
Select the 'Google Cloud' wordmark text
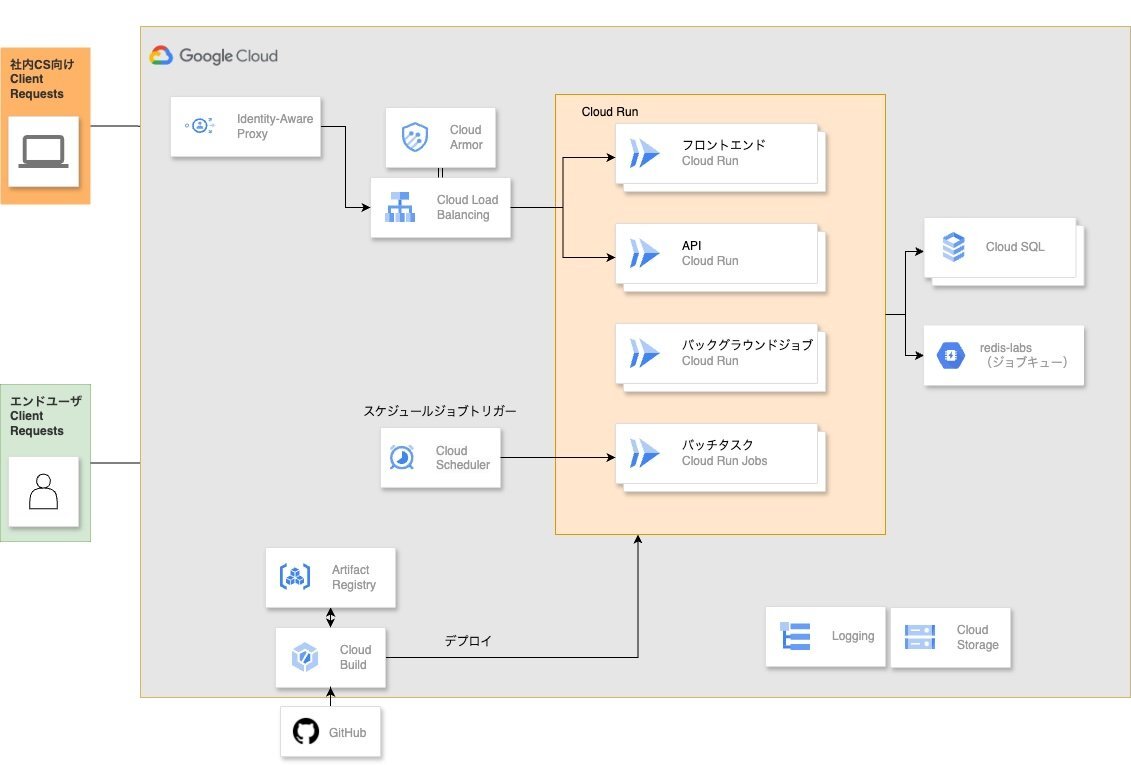228,56
